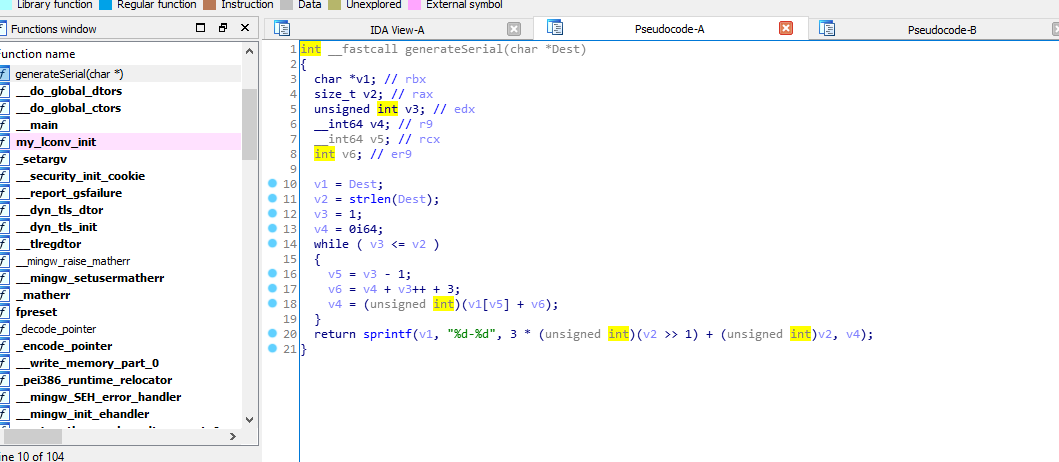The image size is (1059, 462).
Task: Toggle breakpoint dot on line 14
Action: 273,243
